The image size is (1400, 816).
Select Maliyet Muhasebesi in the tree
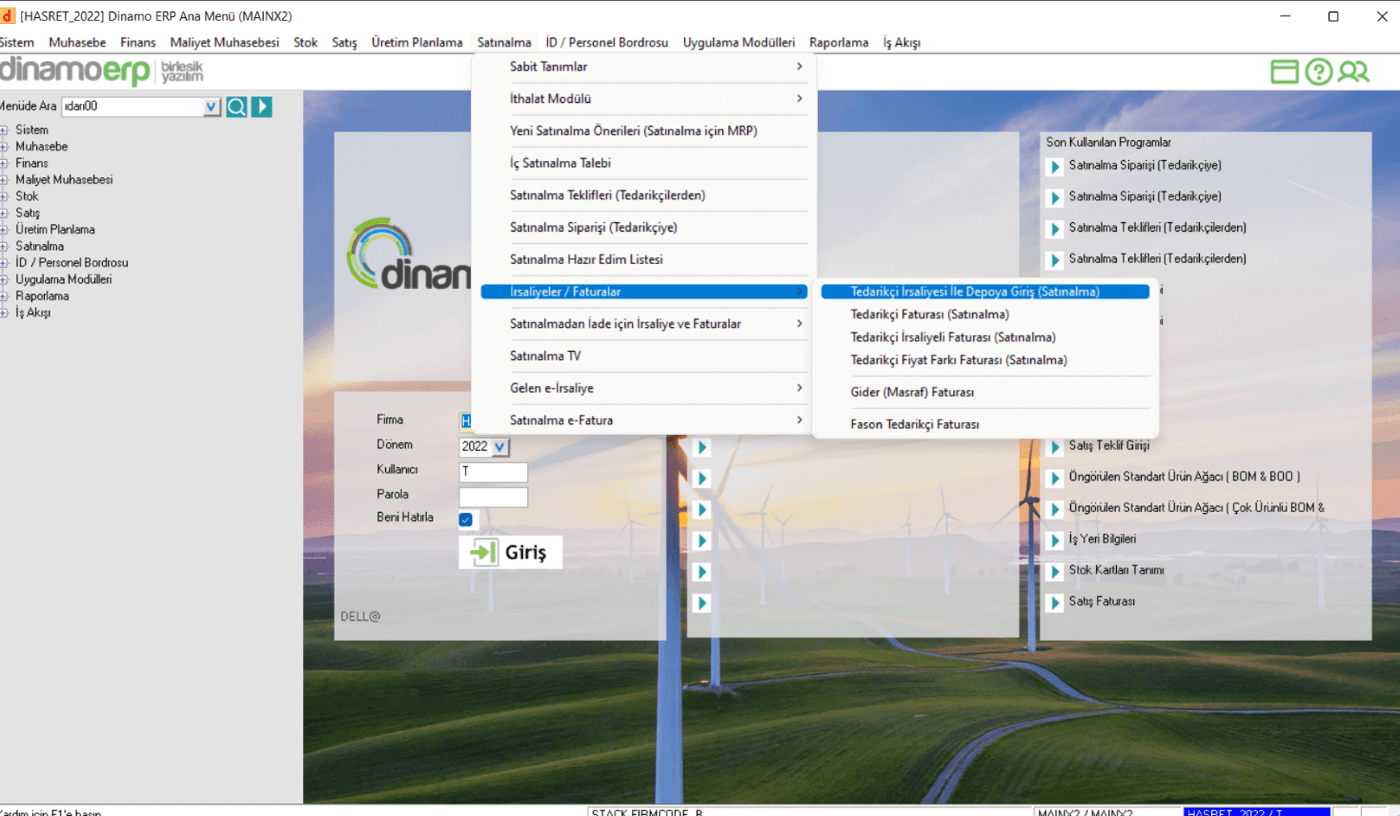(64, 180)
